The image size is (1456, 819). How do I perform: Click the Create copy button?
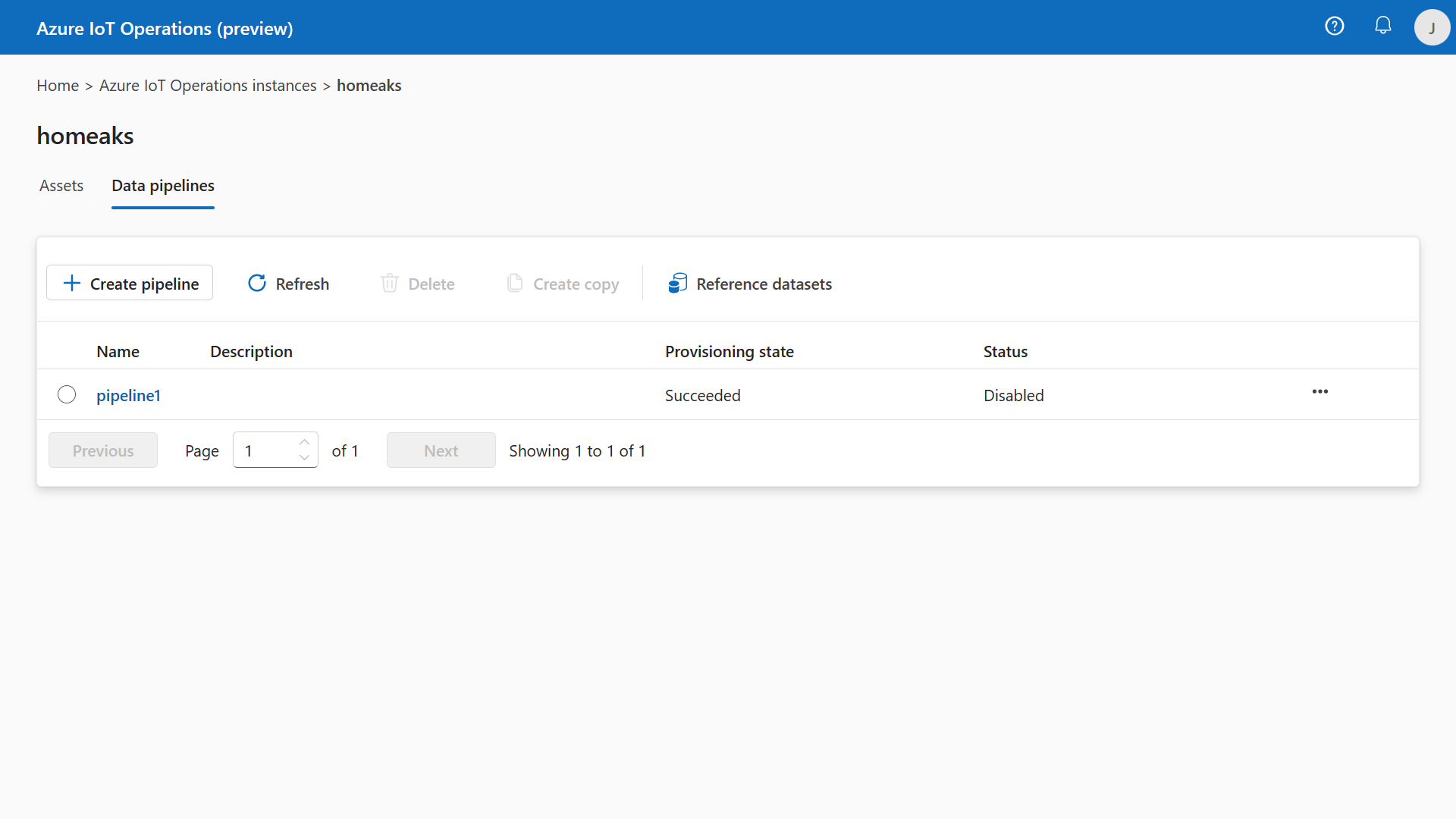coord(563,283)
